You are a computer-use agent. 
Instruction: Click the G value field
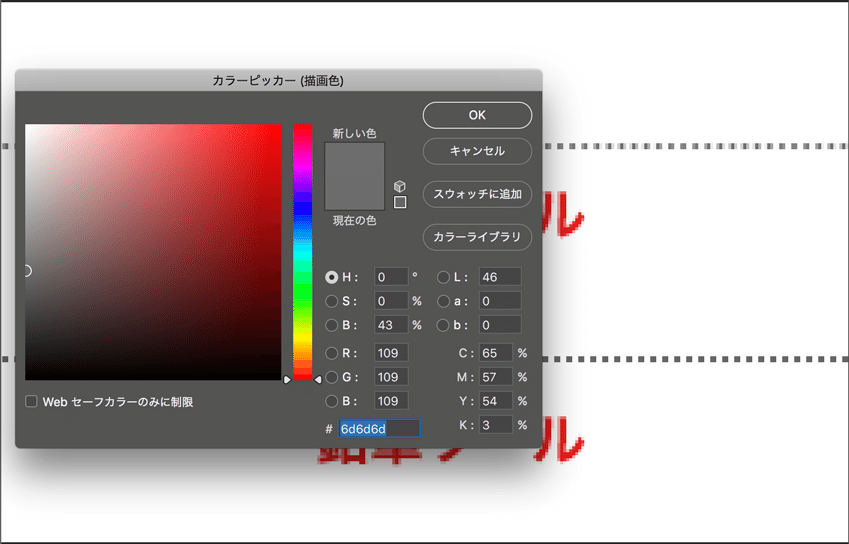(x=391, y=377)
